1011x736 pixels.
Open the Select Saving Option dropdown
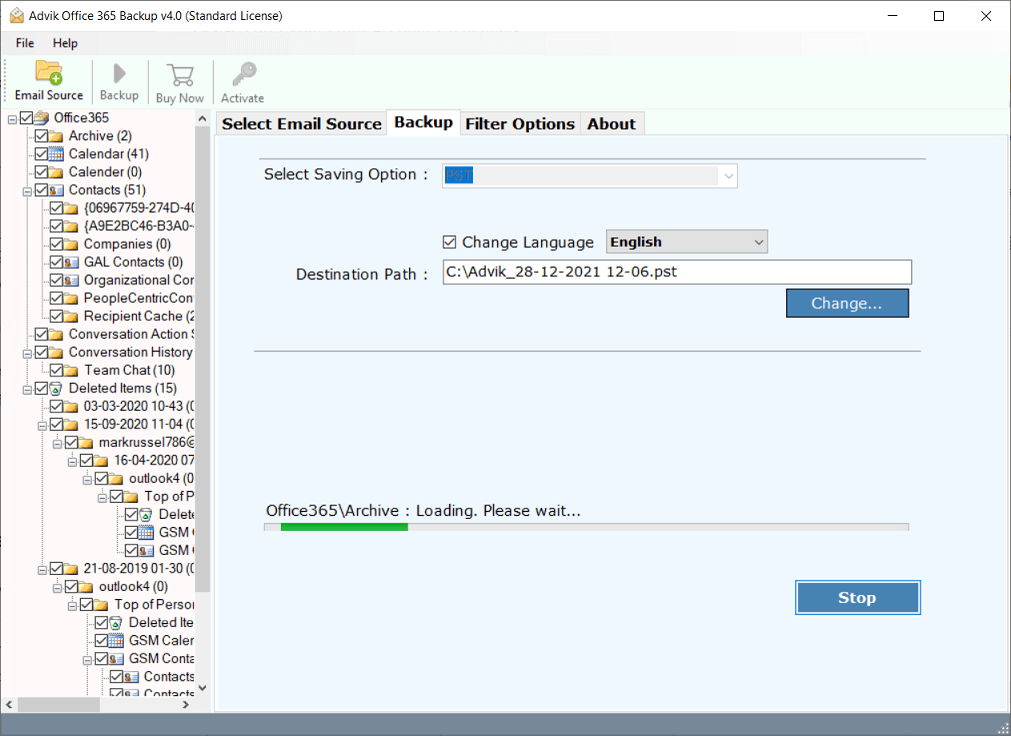tap(729, 176)
